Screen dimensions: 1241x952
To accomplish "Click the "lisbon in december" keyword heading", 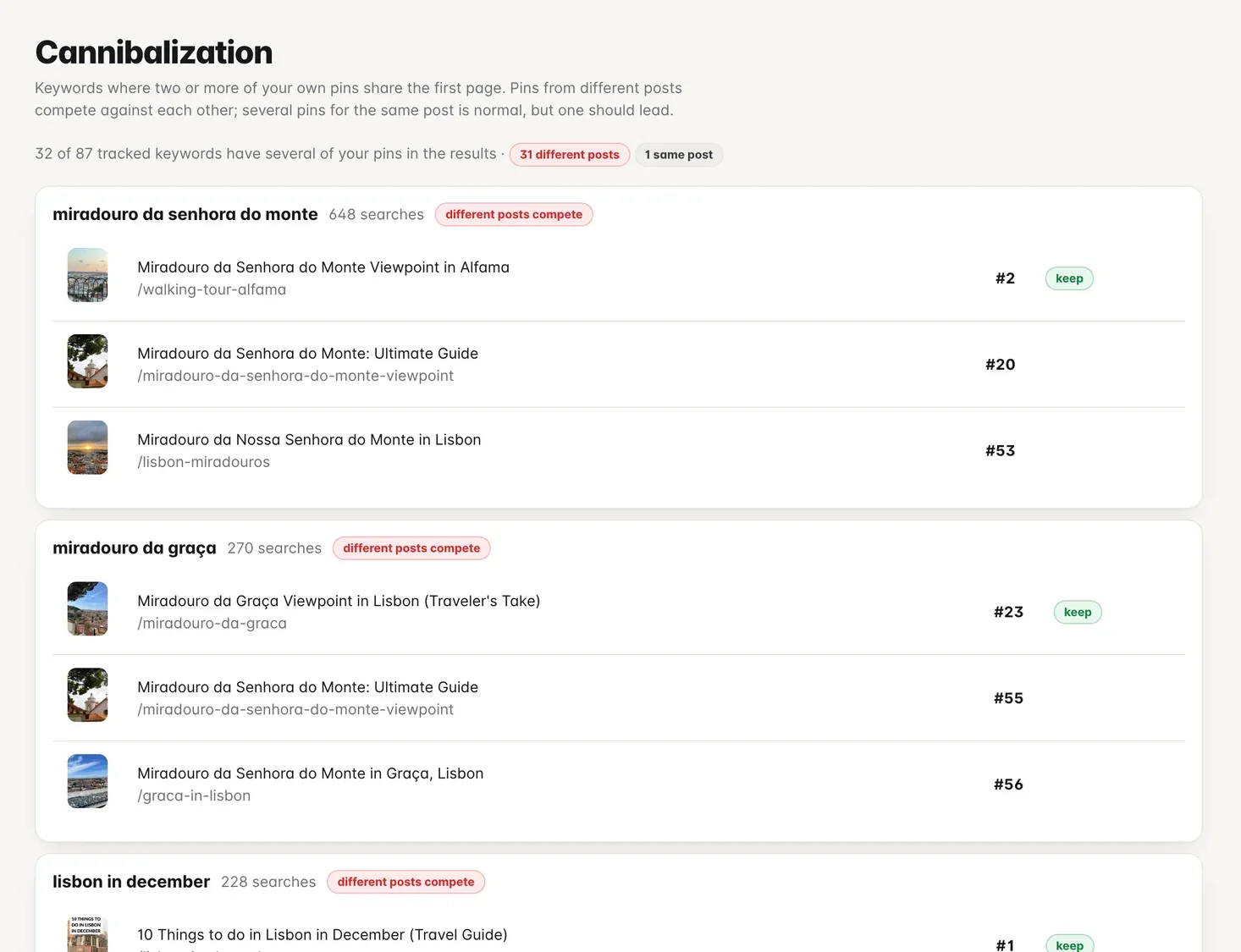I will click(x=131, y=882).
